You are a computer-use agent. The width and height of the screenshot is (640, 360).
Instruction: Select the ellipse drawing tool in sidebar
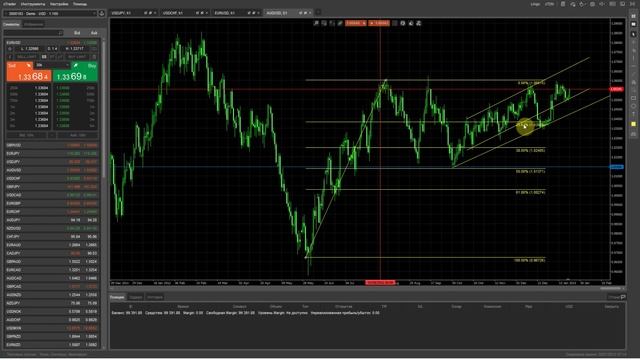point(633,106)
